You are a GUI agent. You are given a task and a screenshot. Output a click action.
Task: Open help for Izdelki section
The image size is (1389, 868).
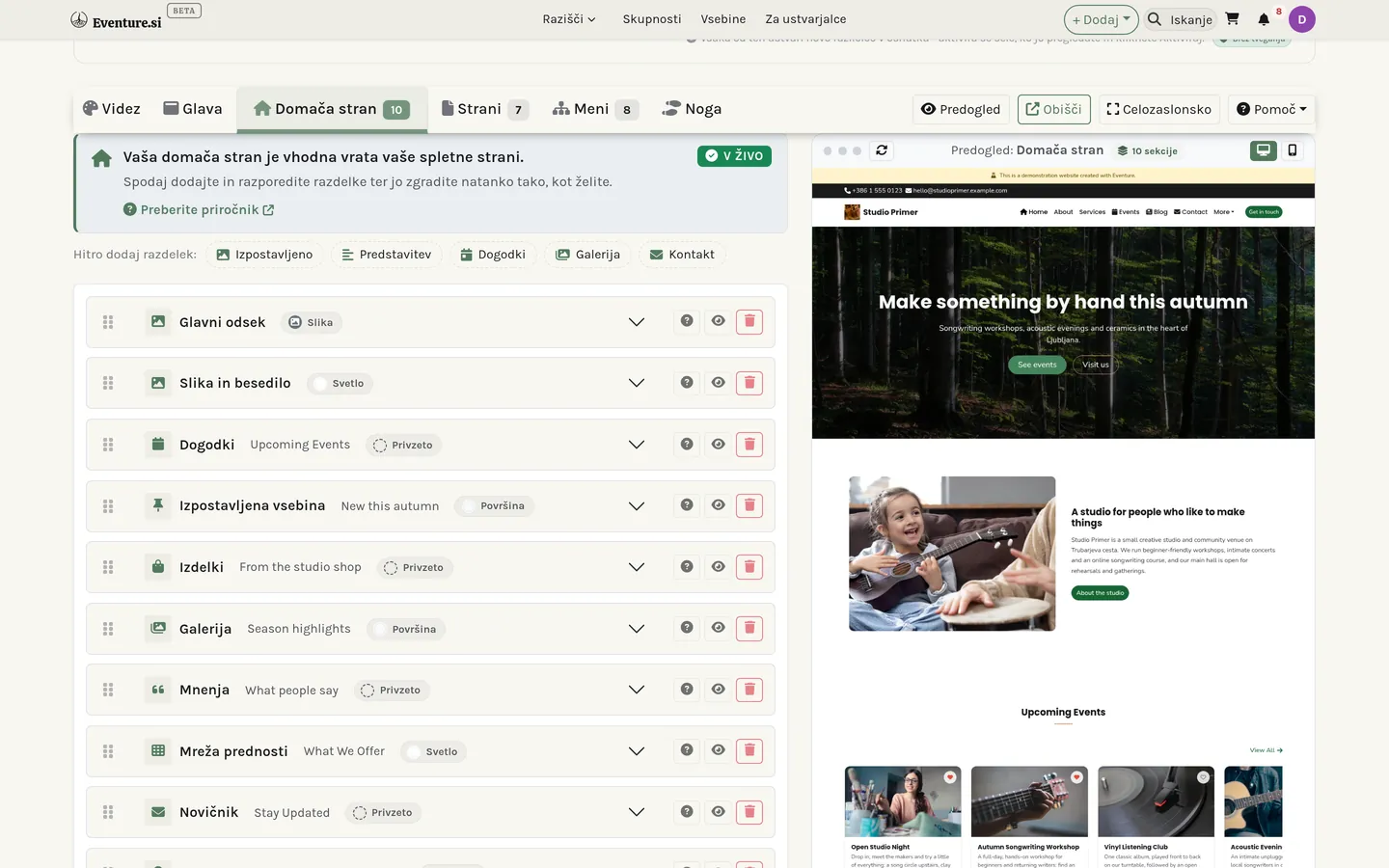point(687,566)
